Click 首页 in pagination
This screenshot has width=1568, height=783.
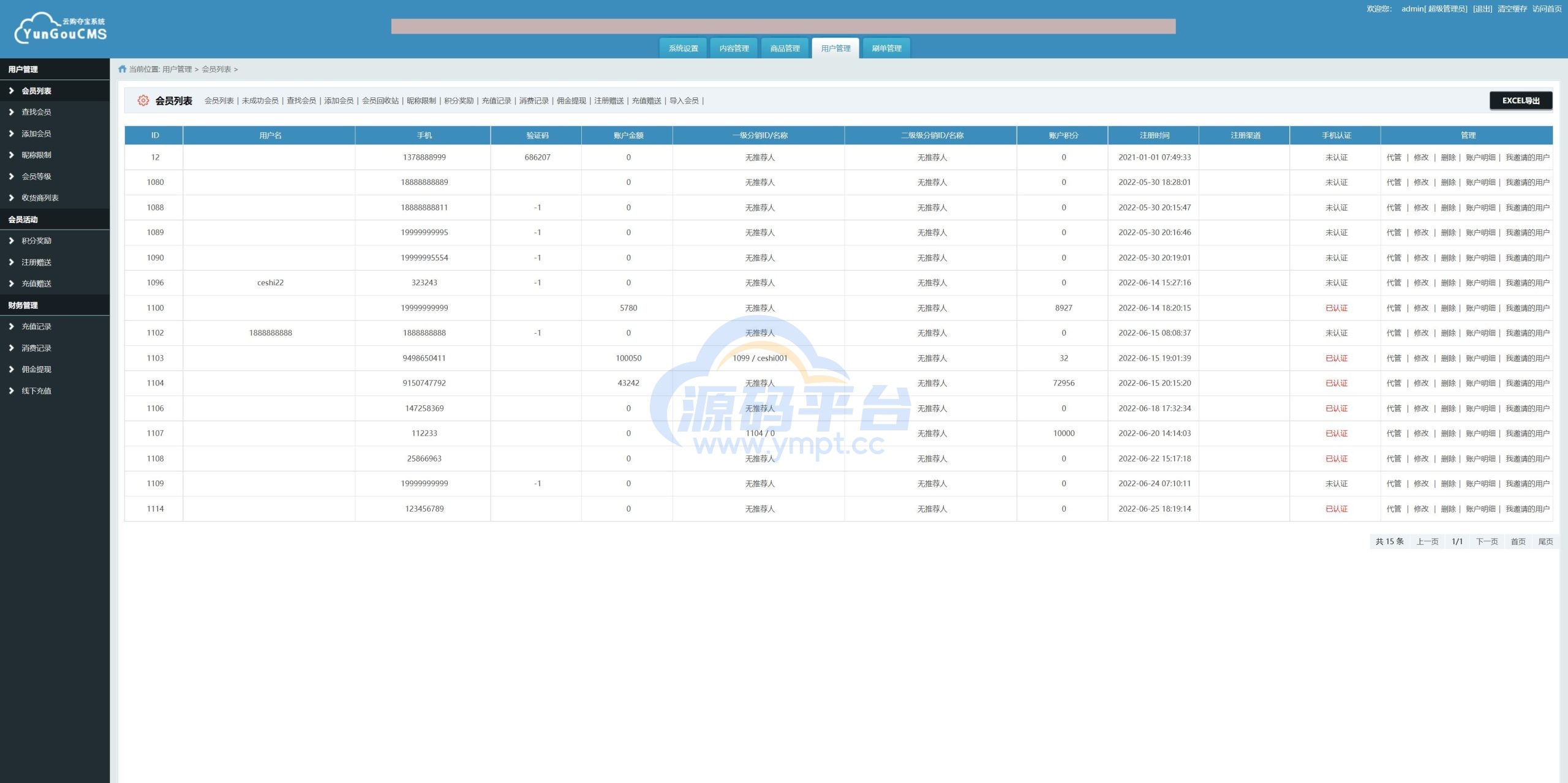tap(1518, 542)
